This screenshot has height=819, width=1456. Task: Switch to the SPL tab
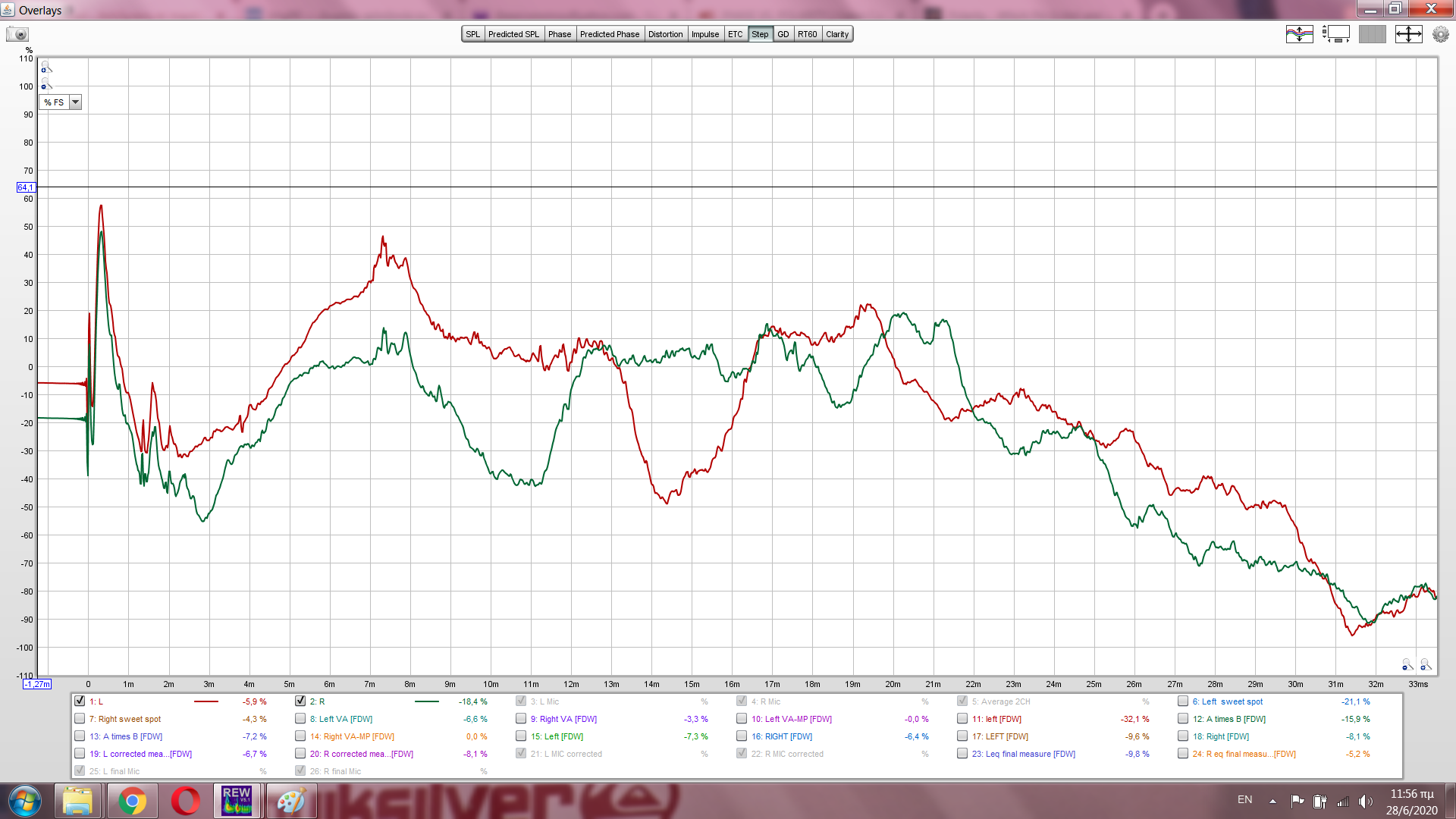472,34
